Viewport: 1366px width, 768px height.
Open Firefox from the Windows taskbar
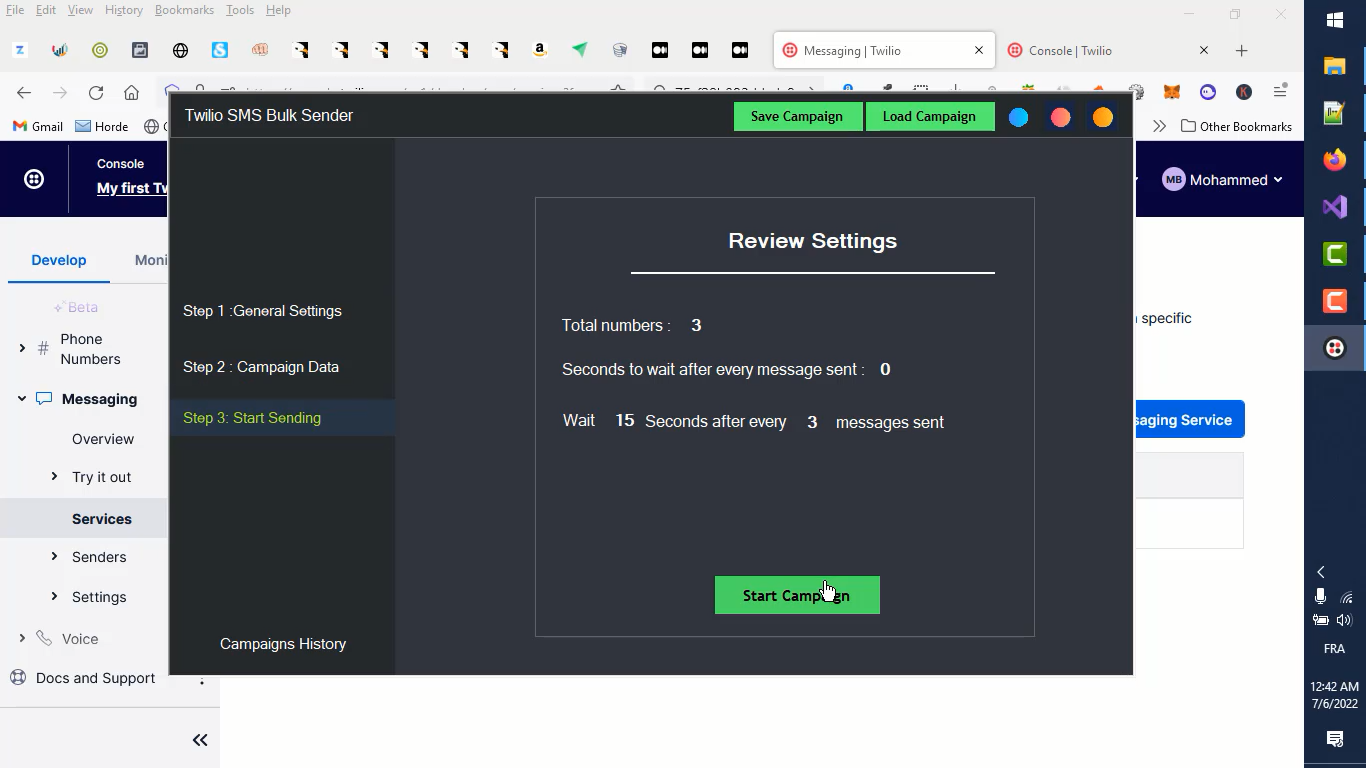(1335, 160)
